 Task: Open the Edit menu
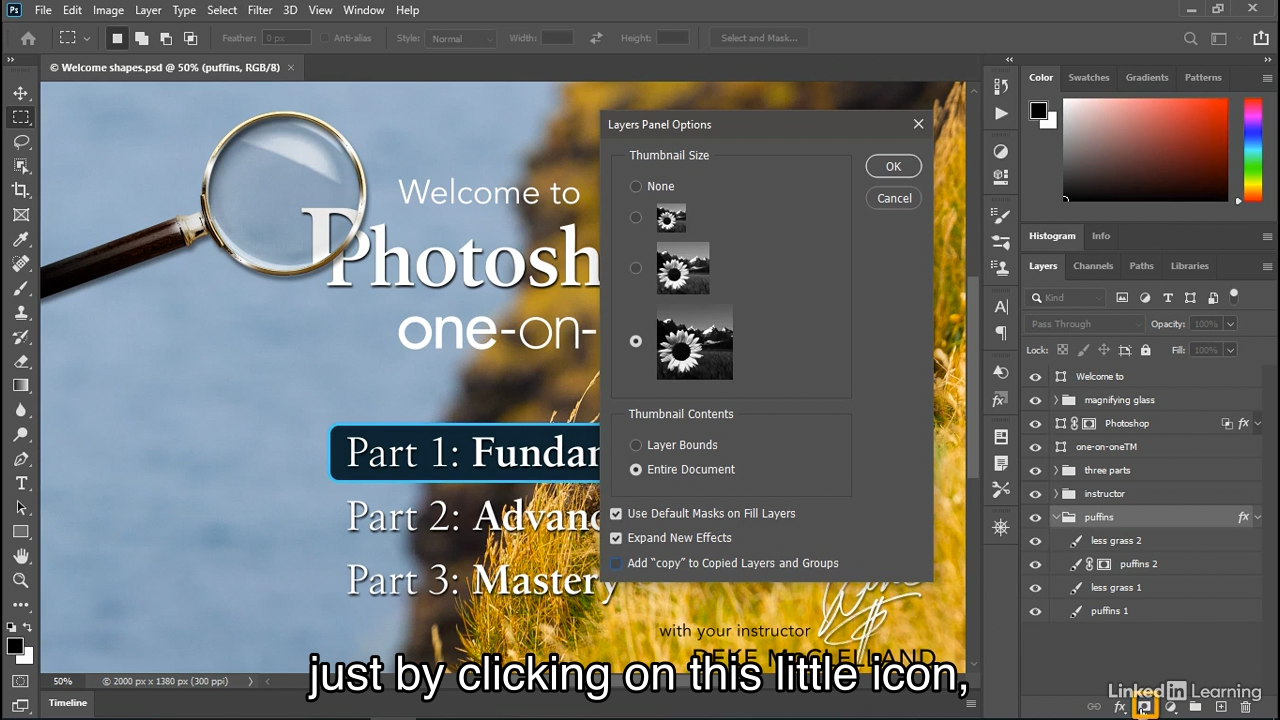[x=73, y=10]
